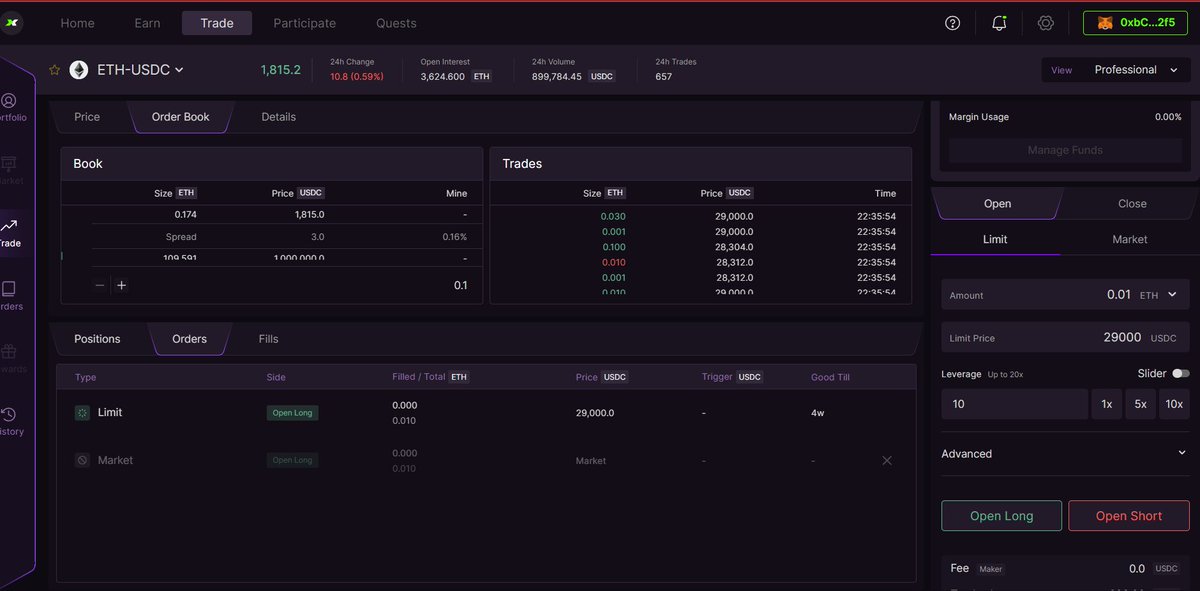
Task: Switch to the Price tab
Action: tap(87, 117)
